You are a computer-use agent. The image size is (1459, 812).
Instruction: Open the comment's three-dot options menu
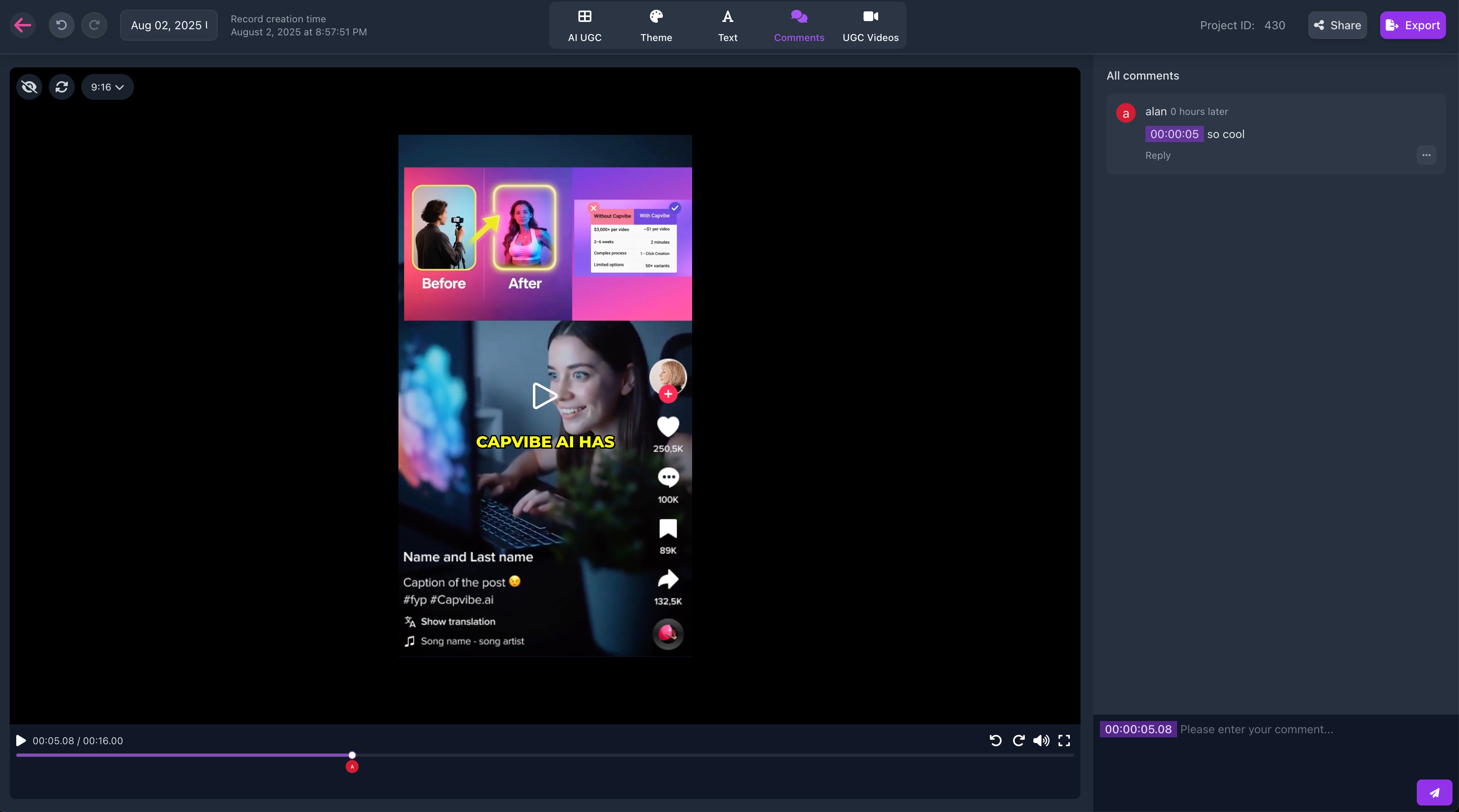pos(1426,155)
